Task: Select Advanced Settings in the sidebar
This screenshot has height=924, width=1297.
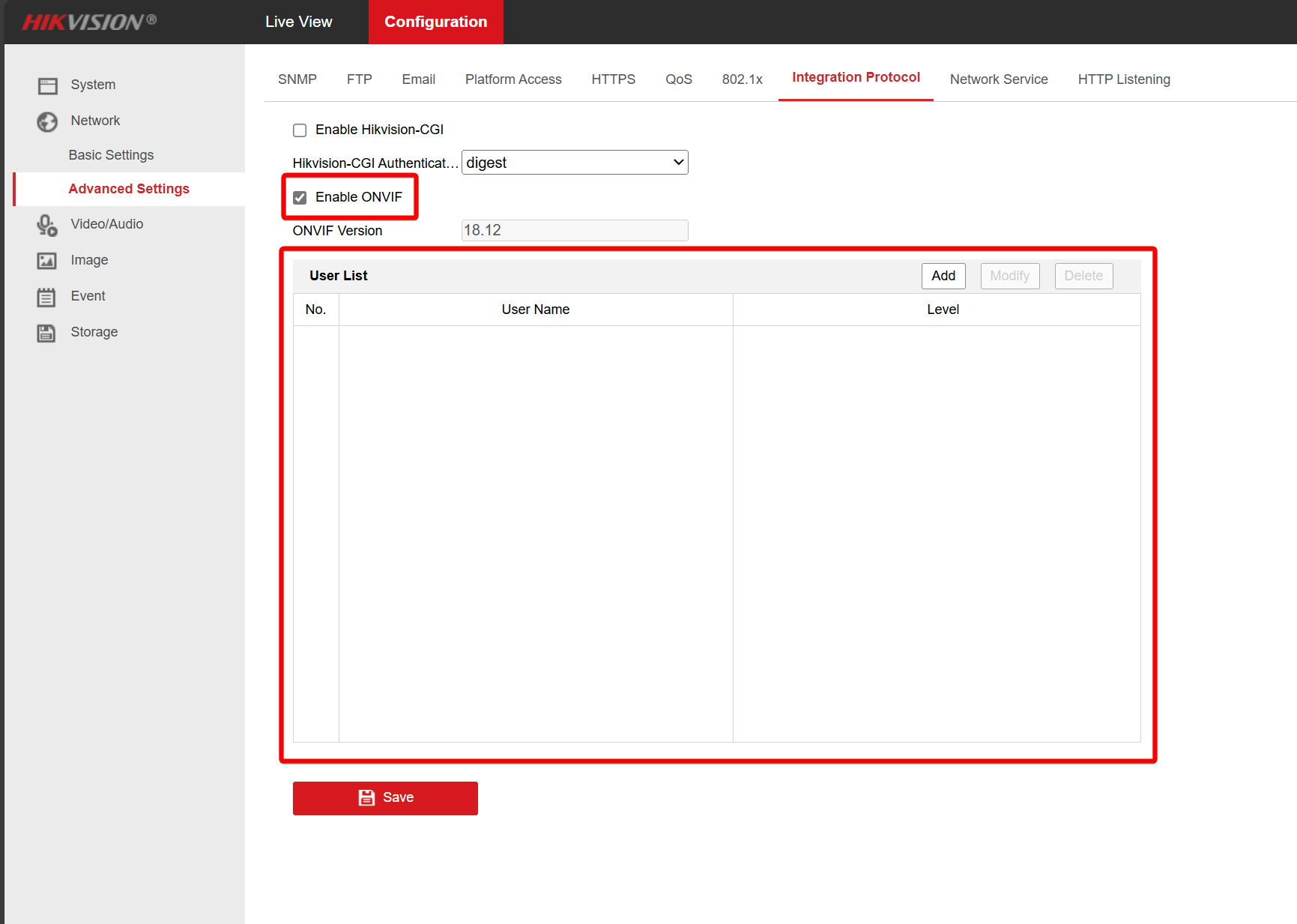Action: 129,188
